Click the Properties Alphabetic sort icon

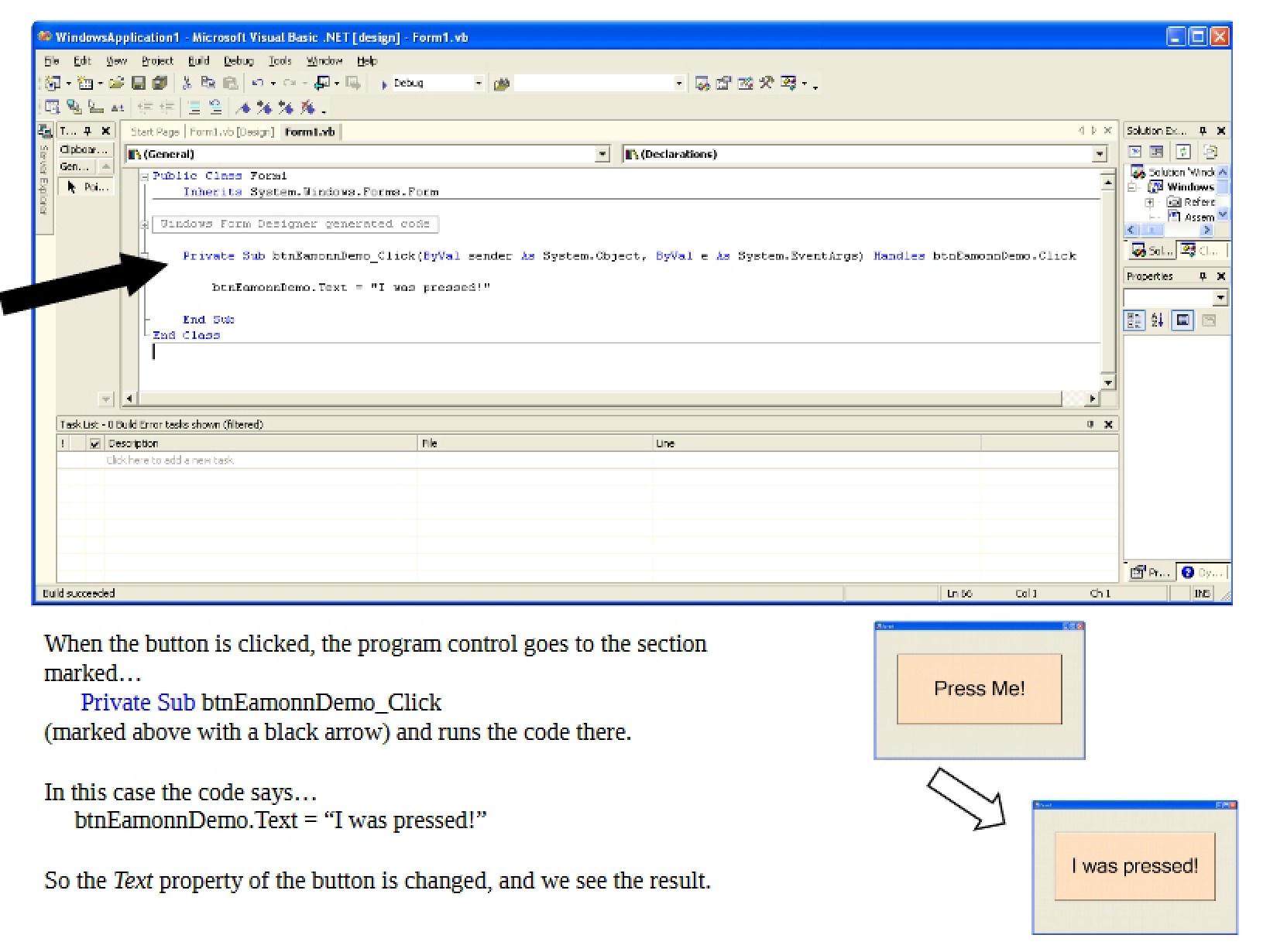(x=1158, y=320)
